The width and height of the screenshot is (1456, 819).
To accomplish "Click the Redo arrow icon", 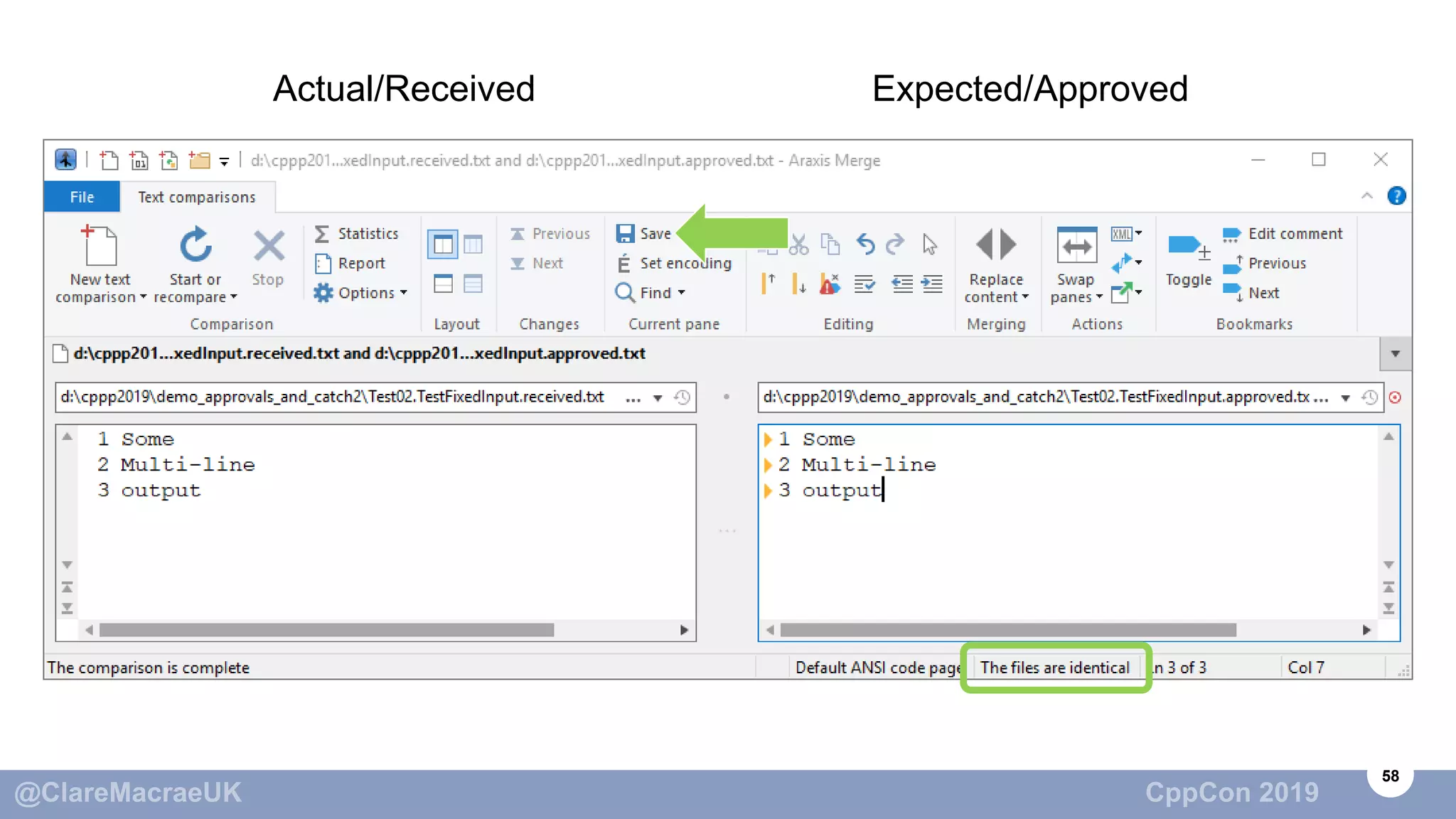I will 896,245.
